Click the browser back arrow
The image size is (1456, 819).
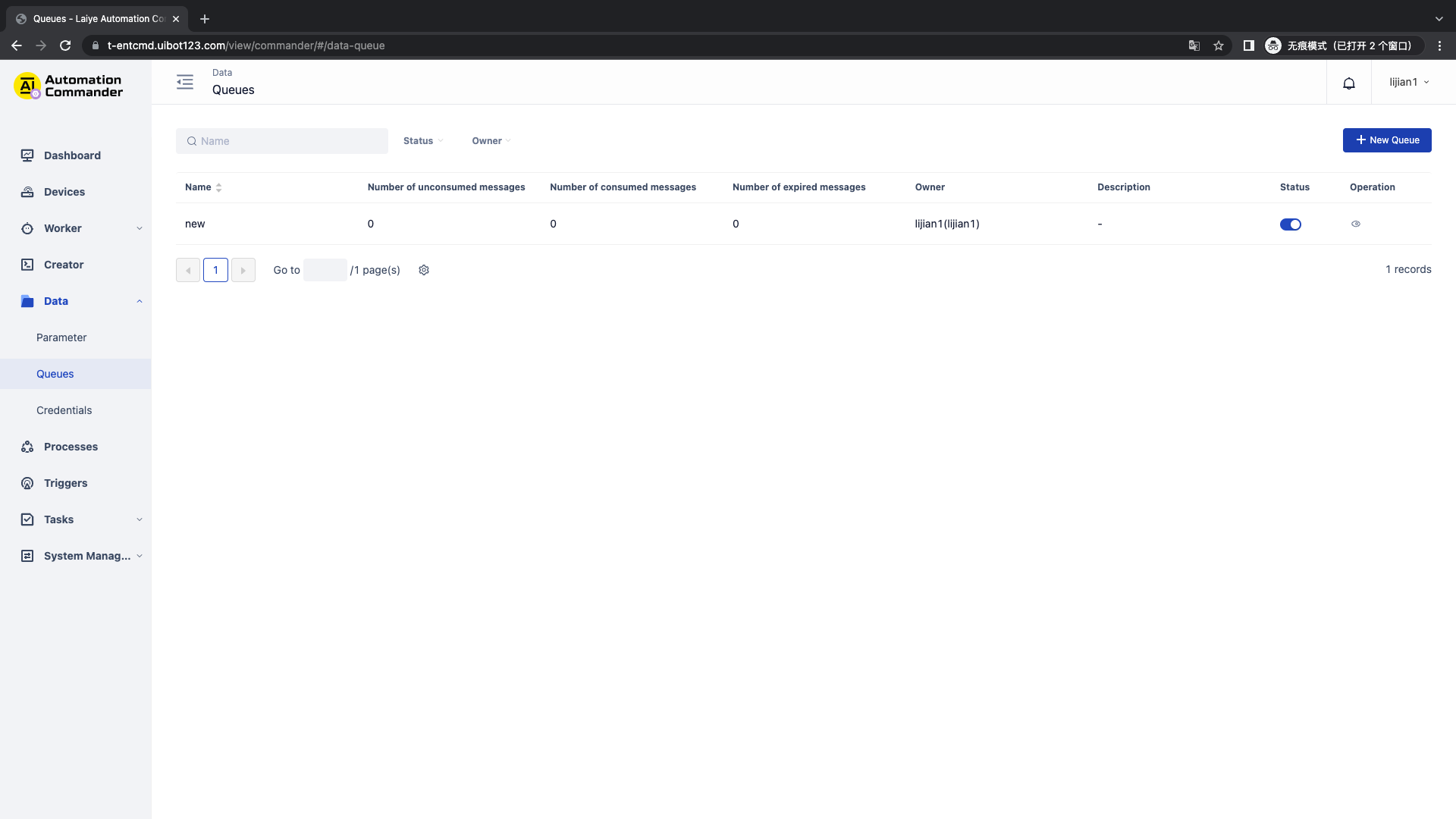pyautogui.click(x=17, y=45)
